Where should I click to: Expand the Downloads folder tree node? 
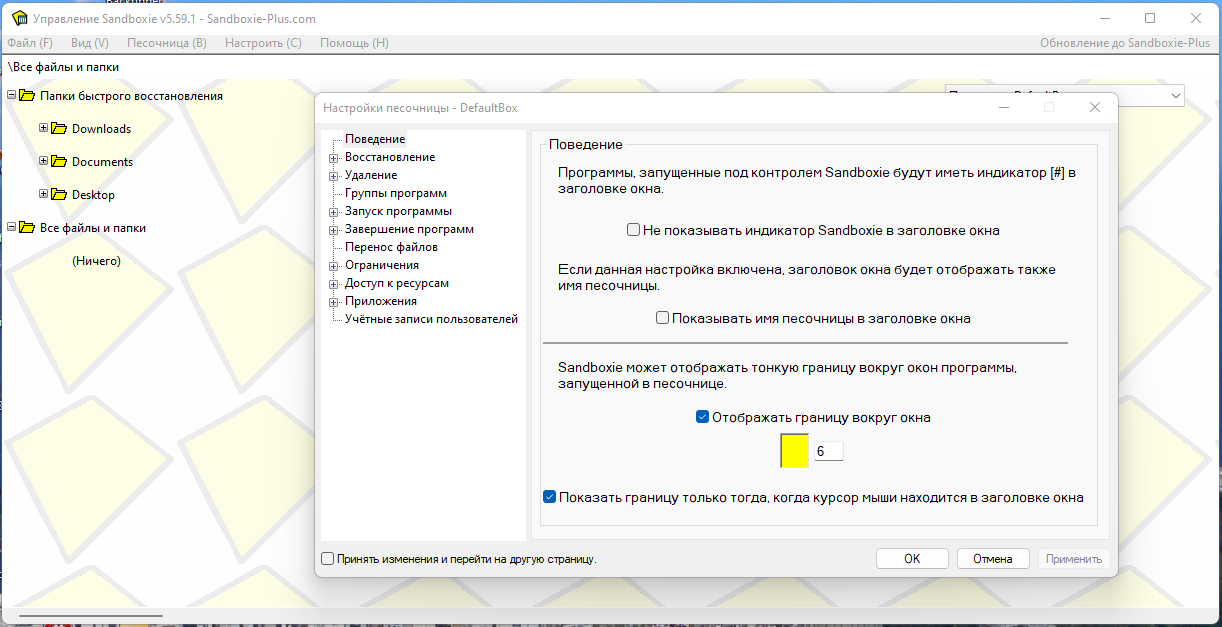(x=43, y=128)
